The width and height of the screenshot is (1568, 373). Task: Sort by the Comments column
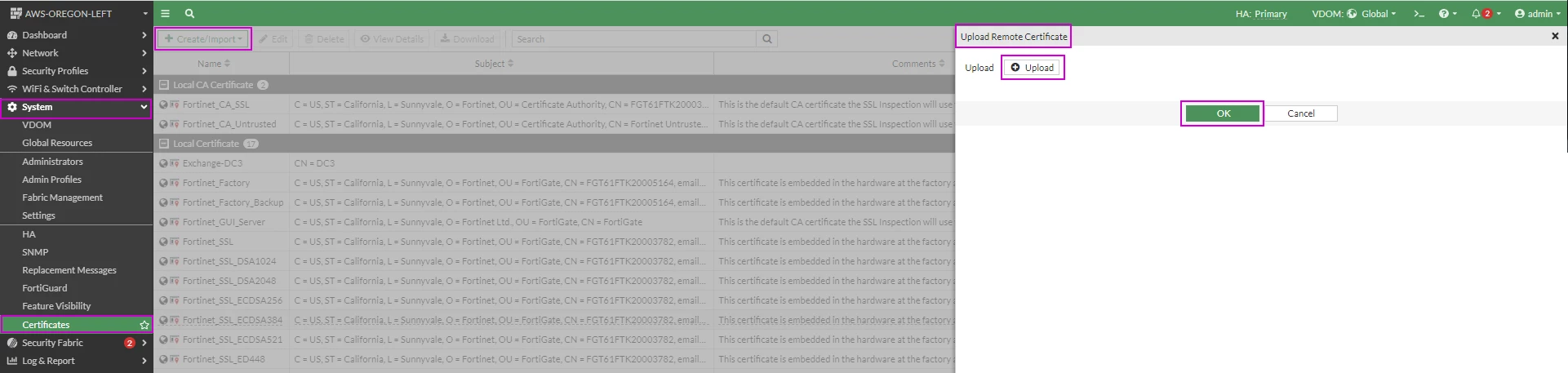click(918, 64)
